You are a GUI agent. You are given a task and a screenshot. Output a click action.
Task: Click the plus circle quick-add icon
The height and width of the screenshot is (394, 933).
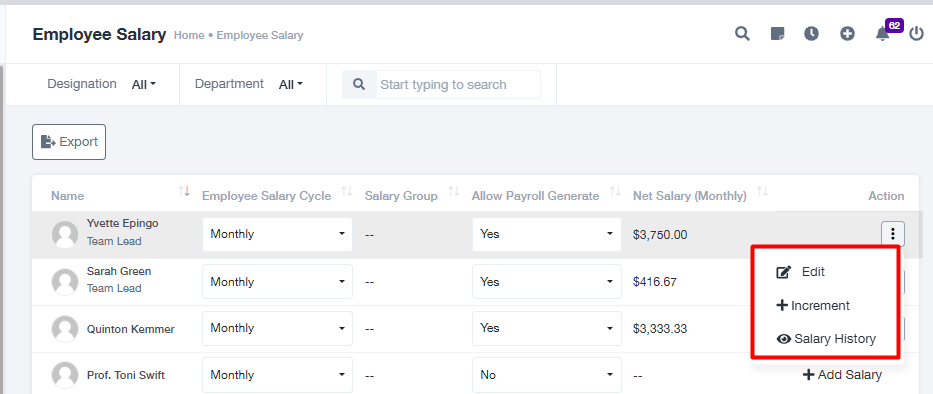click(847, 34)
